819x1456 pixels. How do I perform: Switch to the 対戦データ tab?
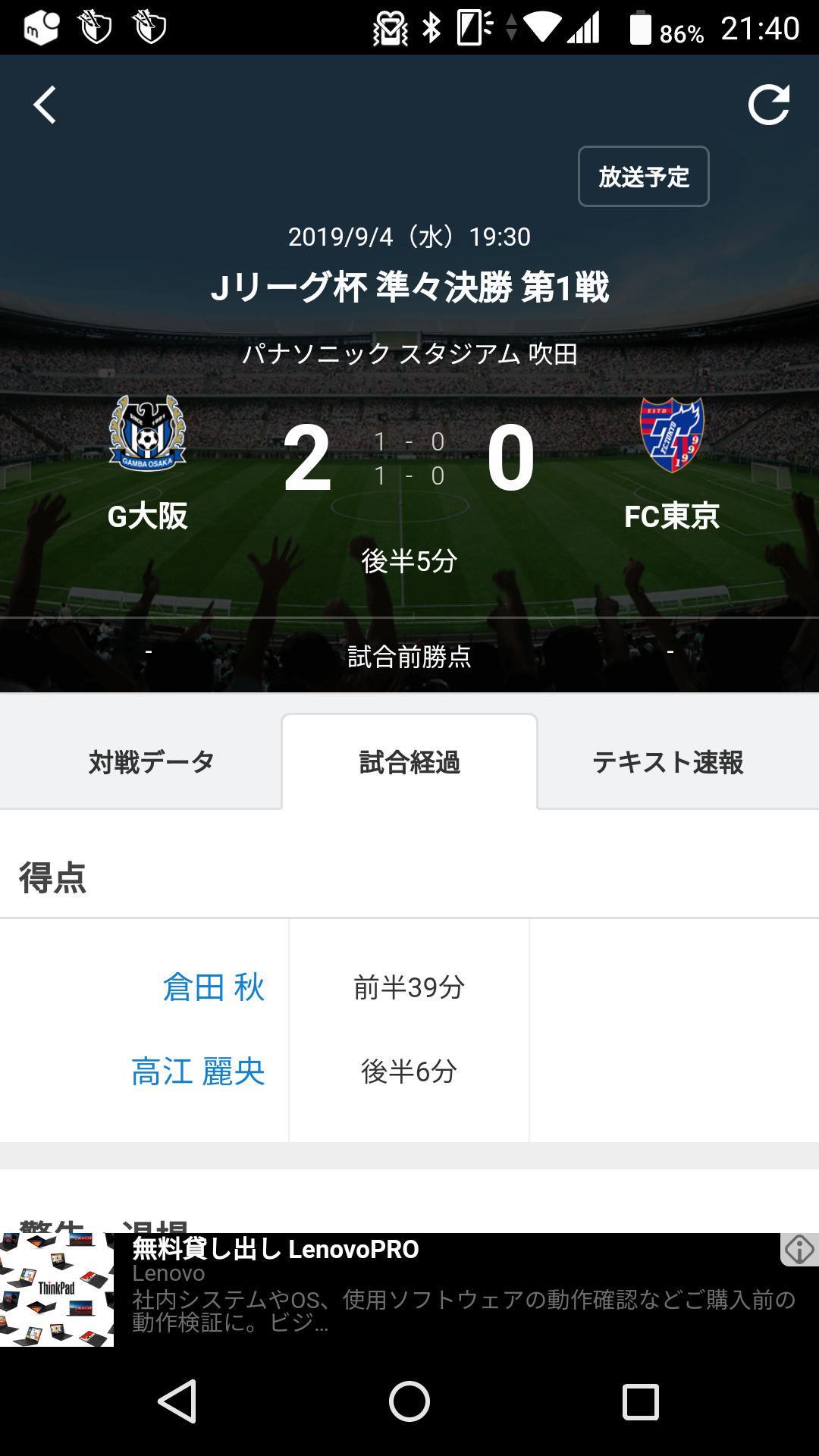pyautogui.click(x=151, y=762)
